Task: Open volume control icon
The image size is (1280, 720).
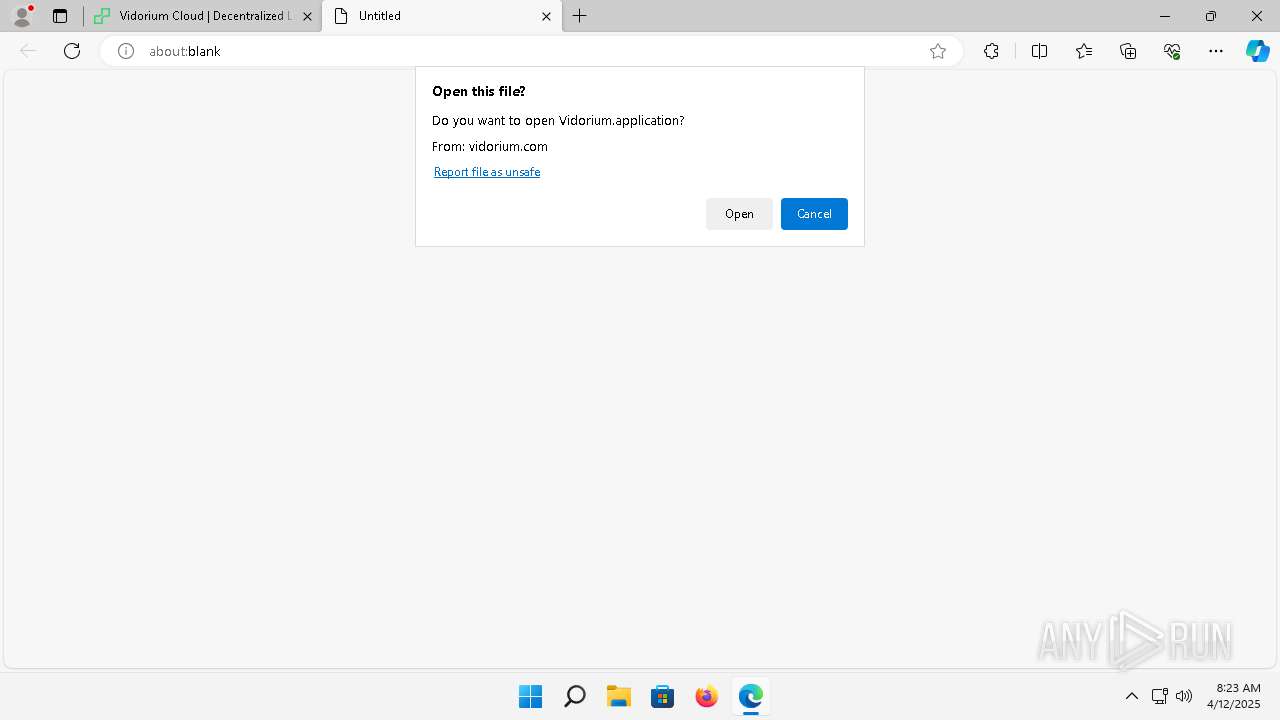Action: tap(1184, 696)
